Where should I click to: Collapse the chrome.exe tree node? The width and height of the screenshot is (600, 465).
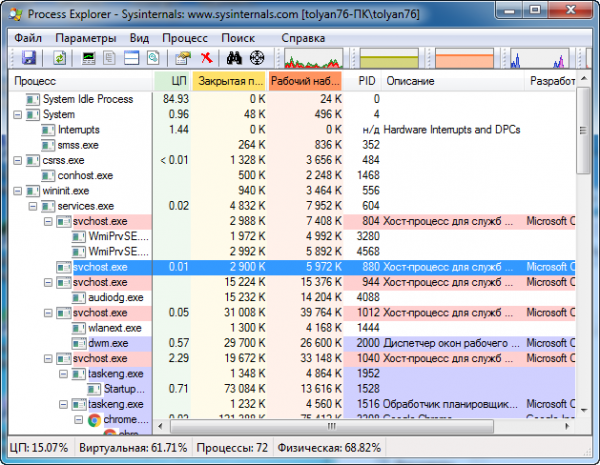tap(79, 420)
